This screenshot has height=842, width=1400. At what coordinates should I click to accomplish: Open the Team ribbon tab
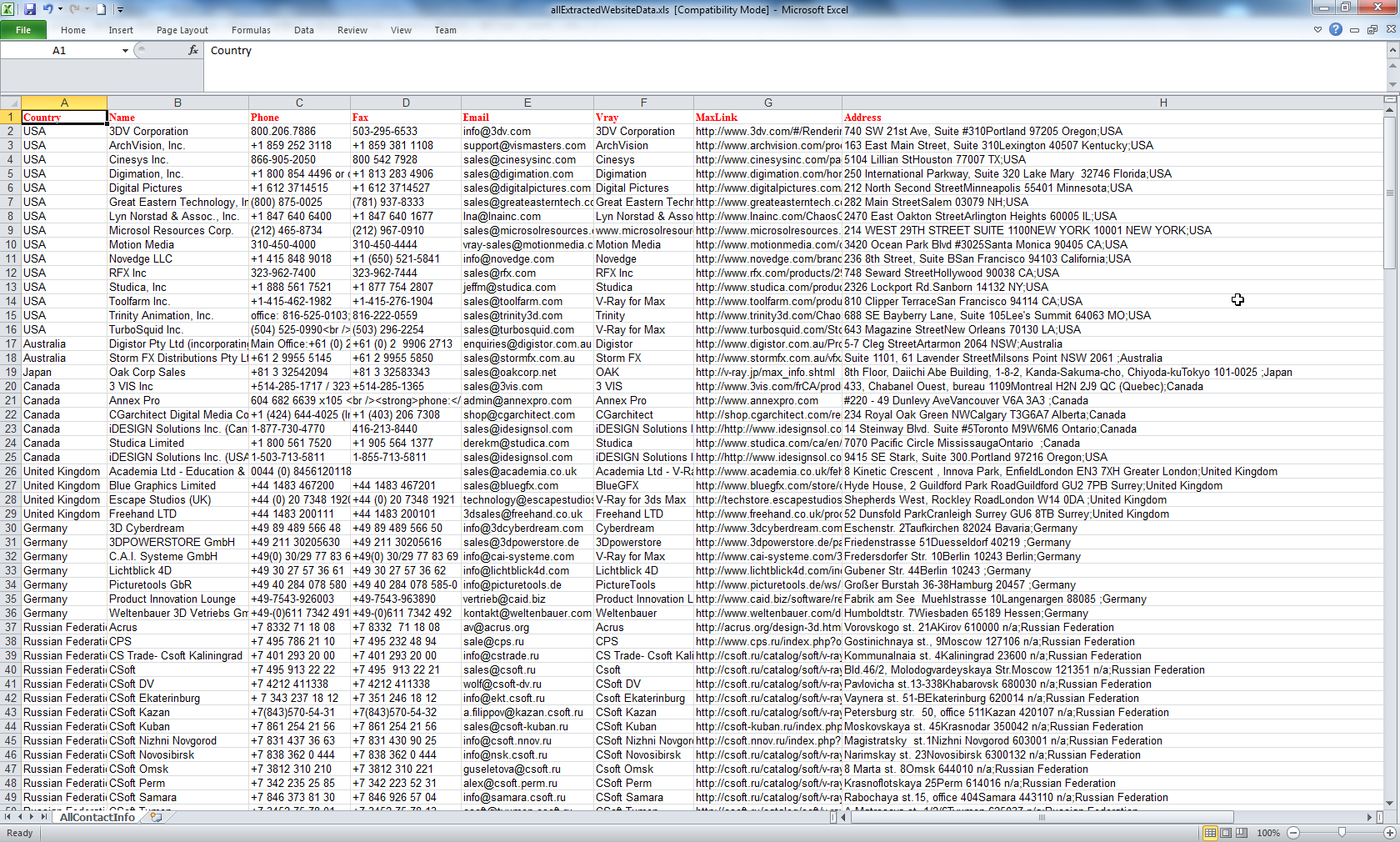[x=446, y=30]
